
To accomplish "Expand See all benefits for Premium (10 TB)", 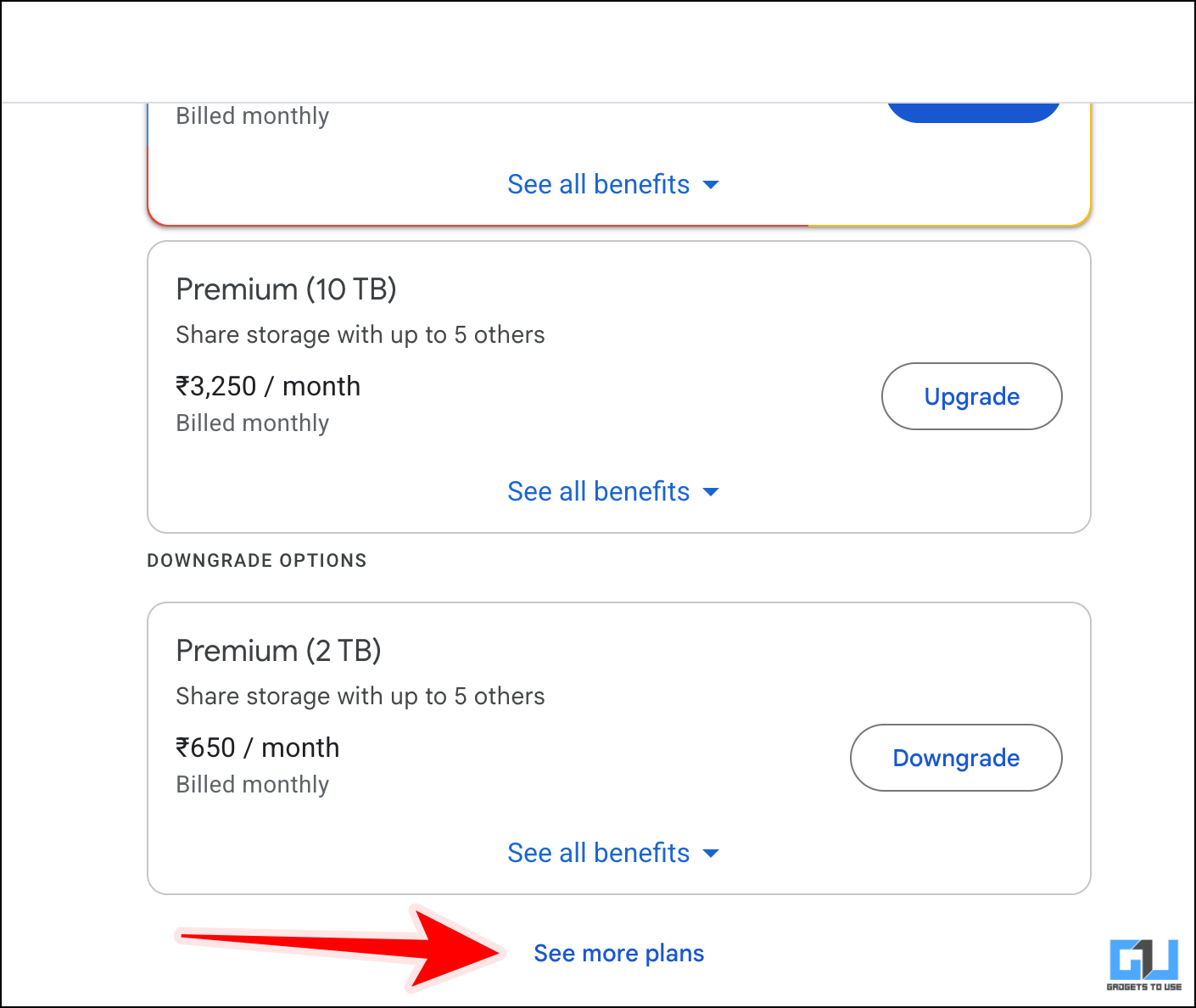I will click(x=599, y=492).
